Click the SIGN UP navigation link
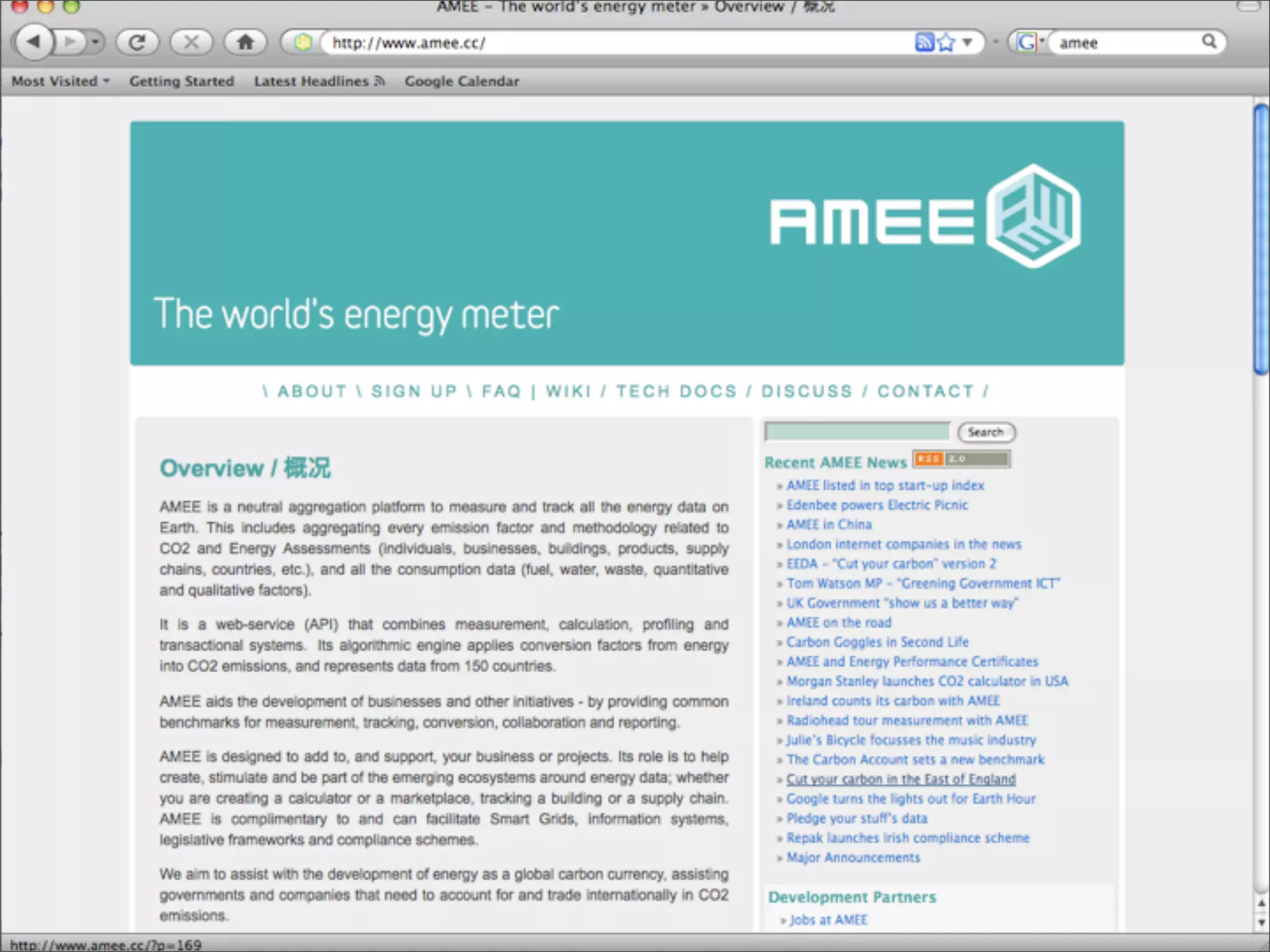Viewport: 1270px width, 952px height. pyautogui.click(x=414, y=391)
